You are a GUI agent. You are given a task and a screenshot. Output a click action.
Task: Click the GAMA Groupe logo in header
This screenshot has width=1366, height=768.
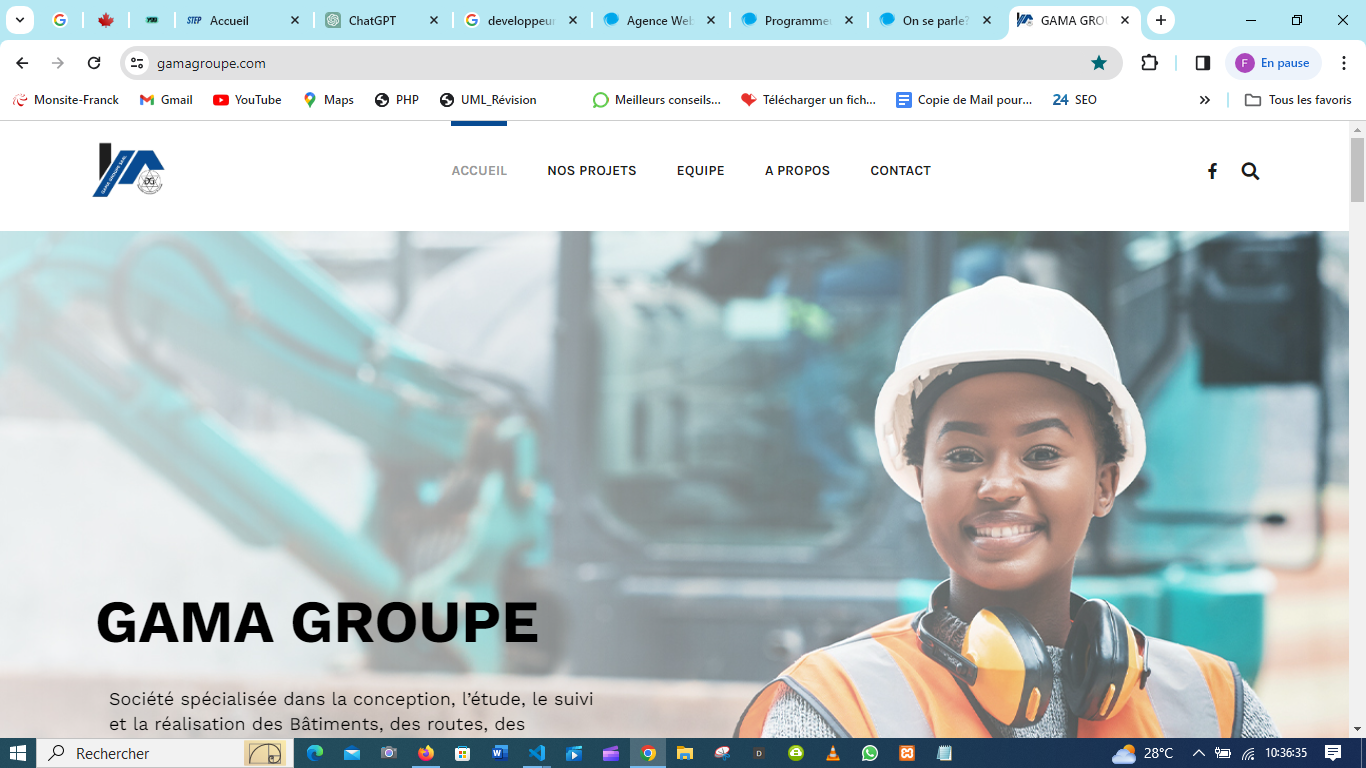[x=128, y=170]
